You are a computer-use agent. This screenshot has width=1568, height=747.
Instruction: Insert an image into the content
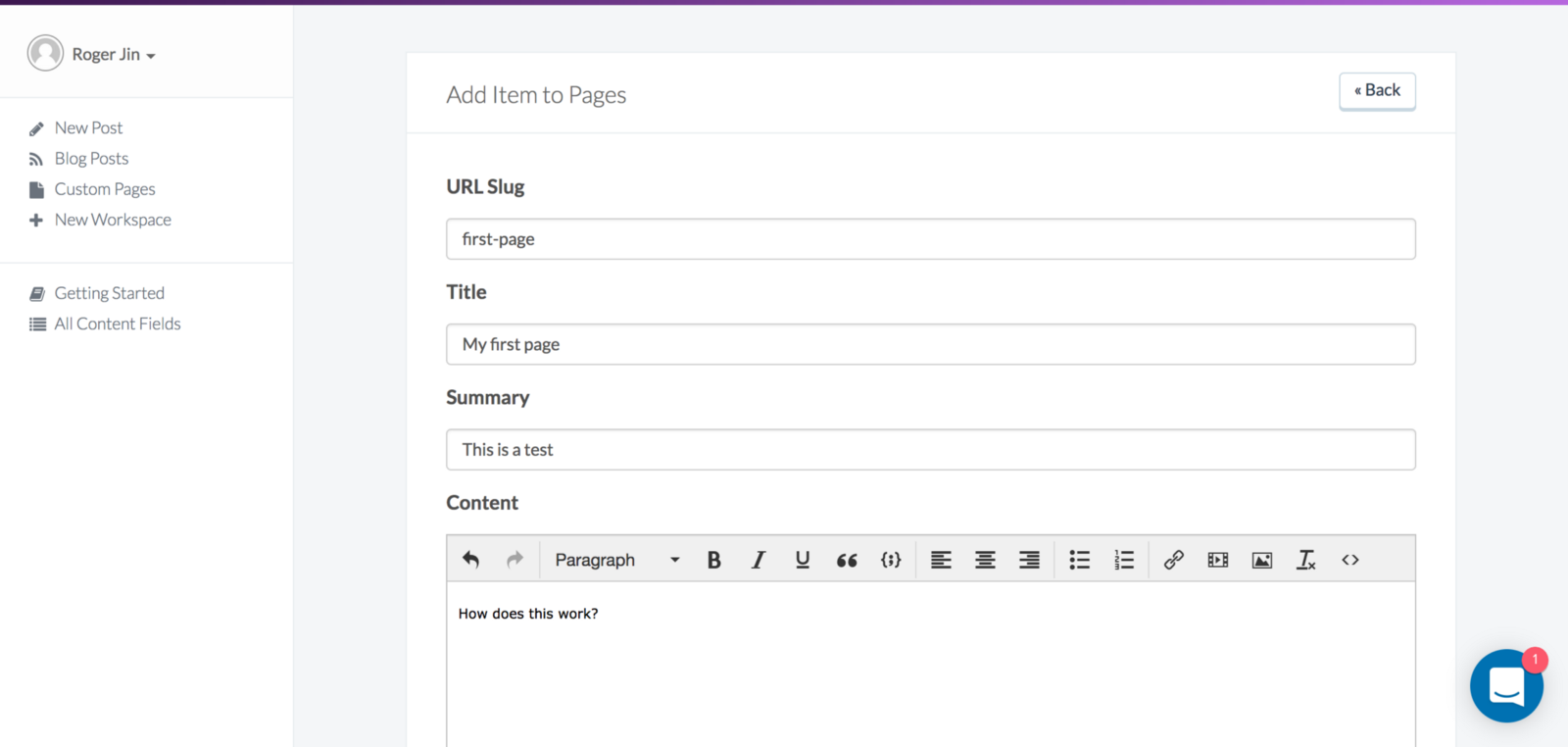(1261, 560)
